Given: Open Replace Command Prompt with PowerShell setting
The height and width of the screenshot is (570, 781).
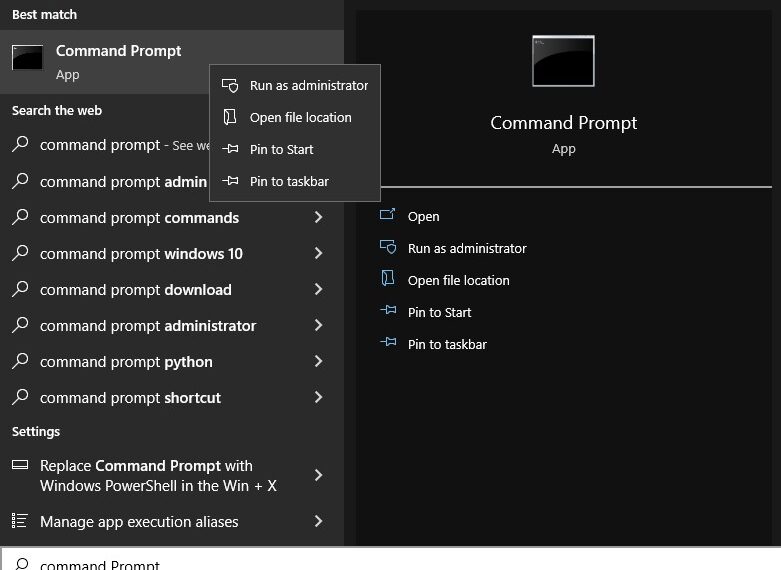Looking at the screenshot, I should click(x=172, y=475).
